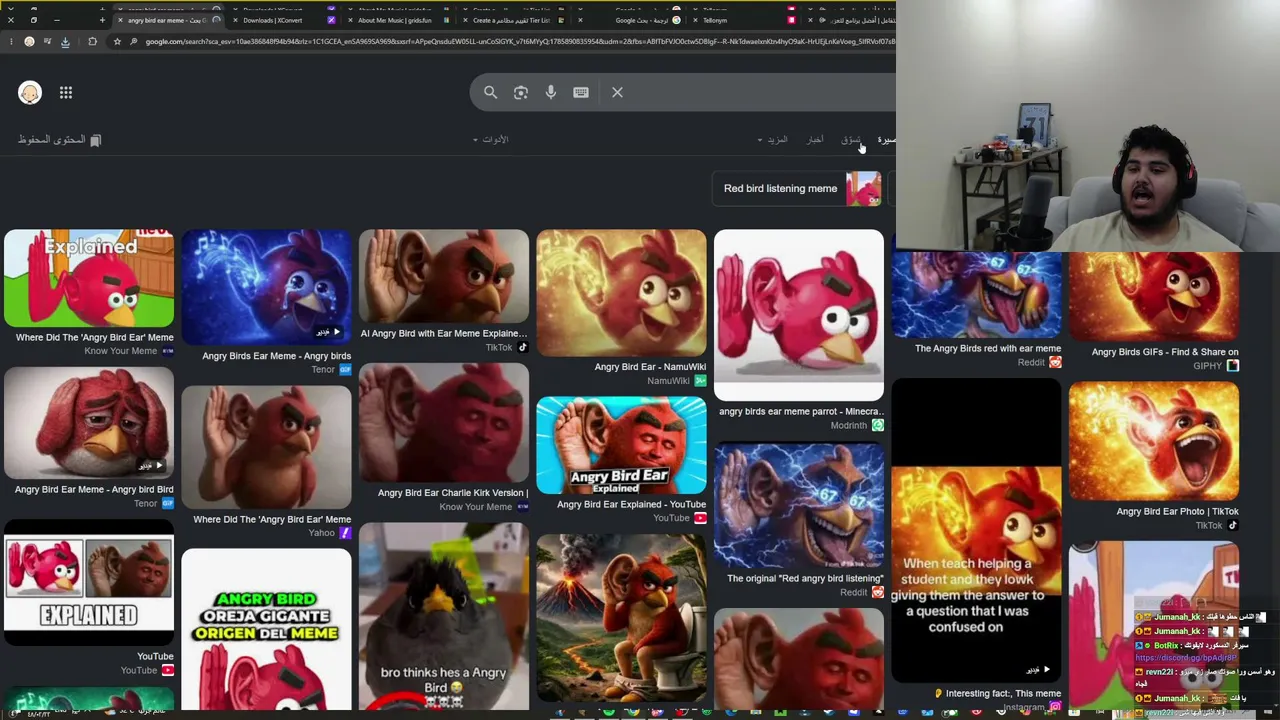The image size is (1280, 720).
Task: Open the volcano angry bird on toilet image
Action: coord(621,617)
